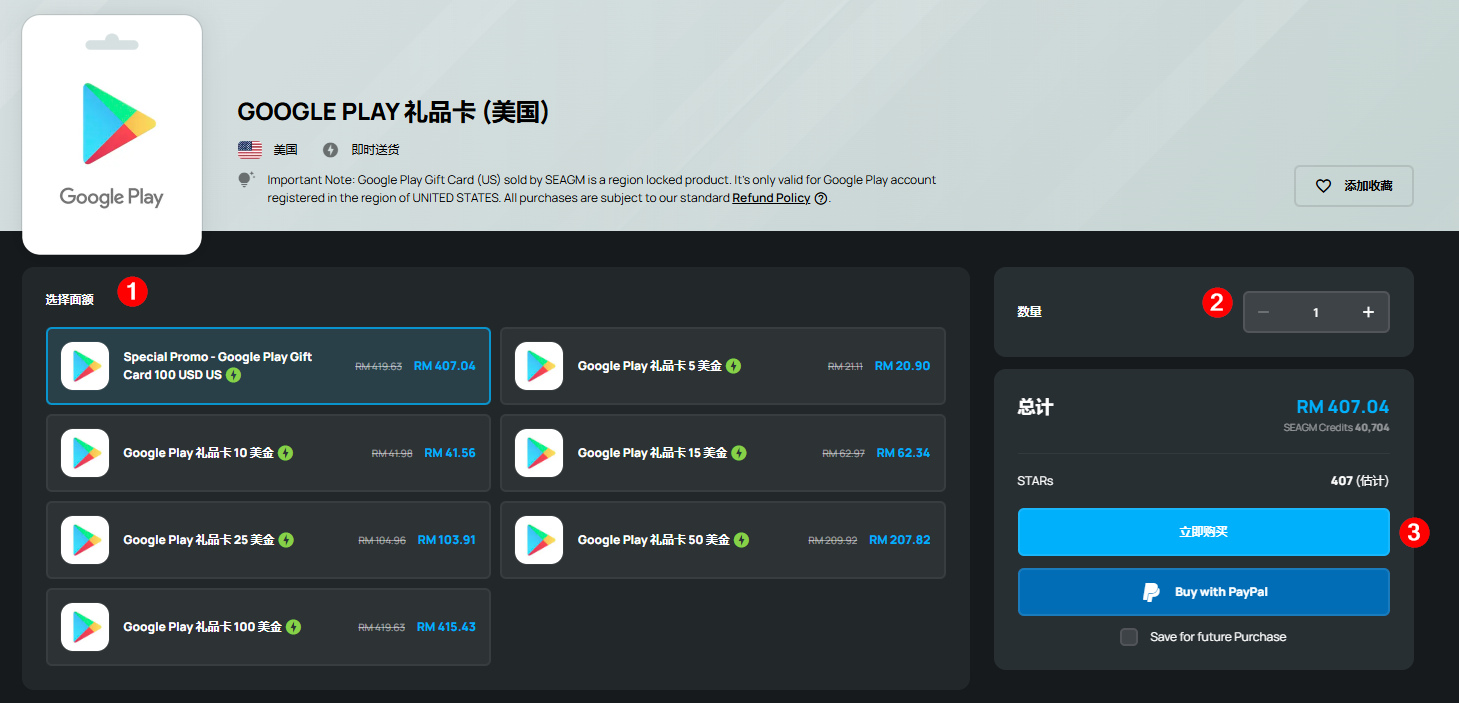Screen dimensions: 1459x703
Task: Click price RM 41.56 on 10 美金
Action: pyautogui.click(x=450, y=453)
